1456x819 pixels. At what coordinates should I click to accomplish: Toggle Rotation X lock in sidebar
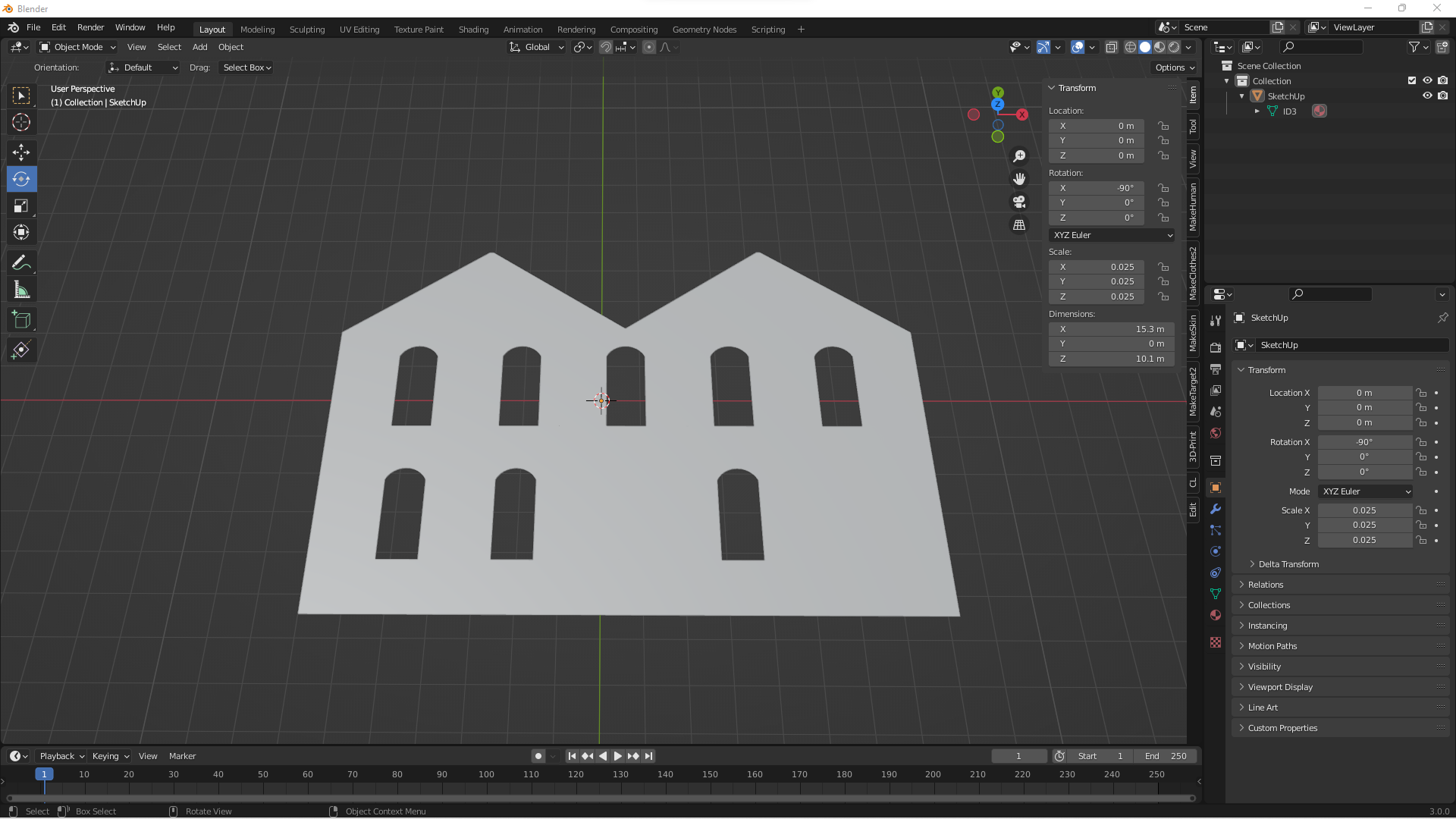[1163, 188]
